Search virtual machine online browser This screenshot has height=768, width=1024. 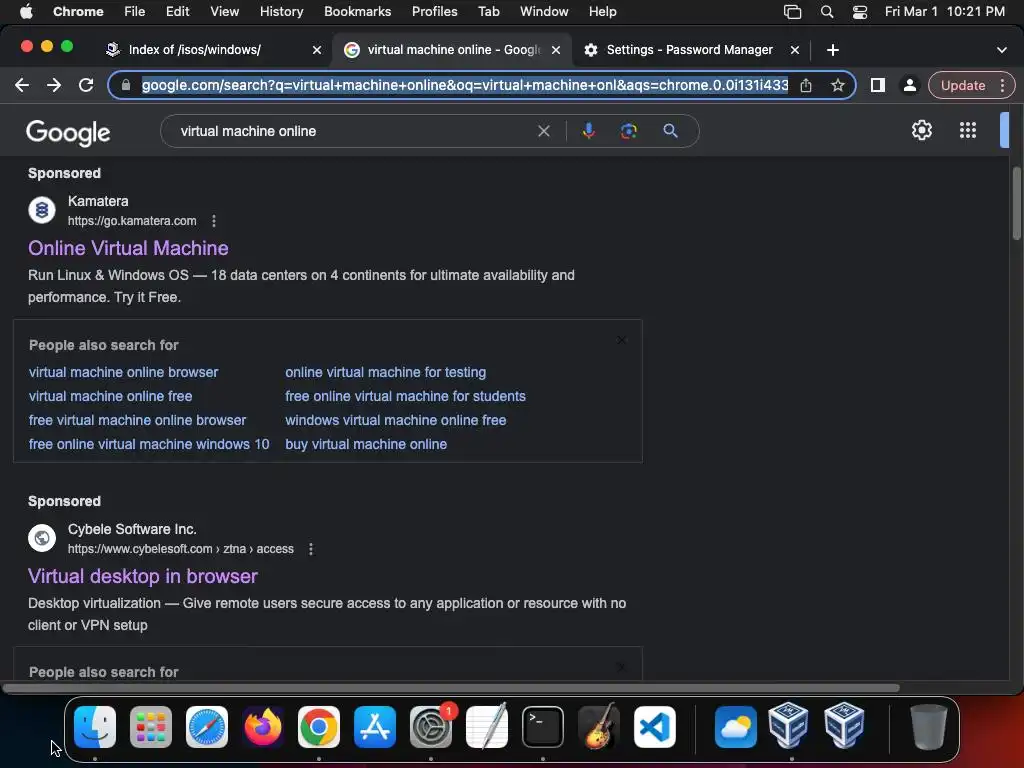(123, 372)
